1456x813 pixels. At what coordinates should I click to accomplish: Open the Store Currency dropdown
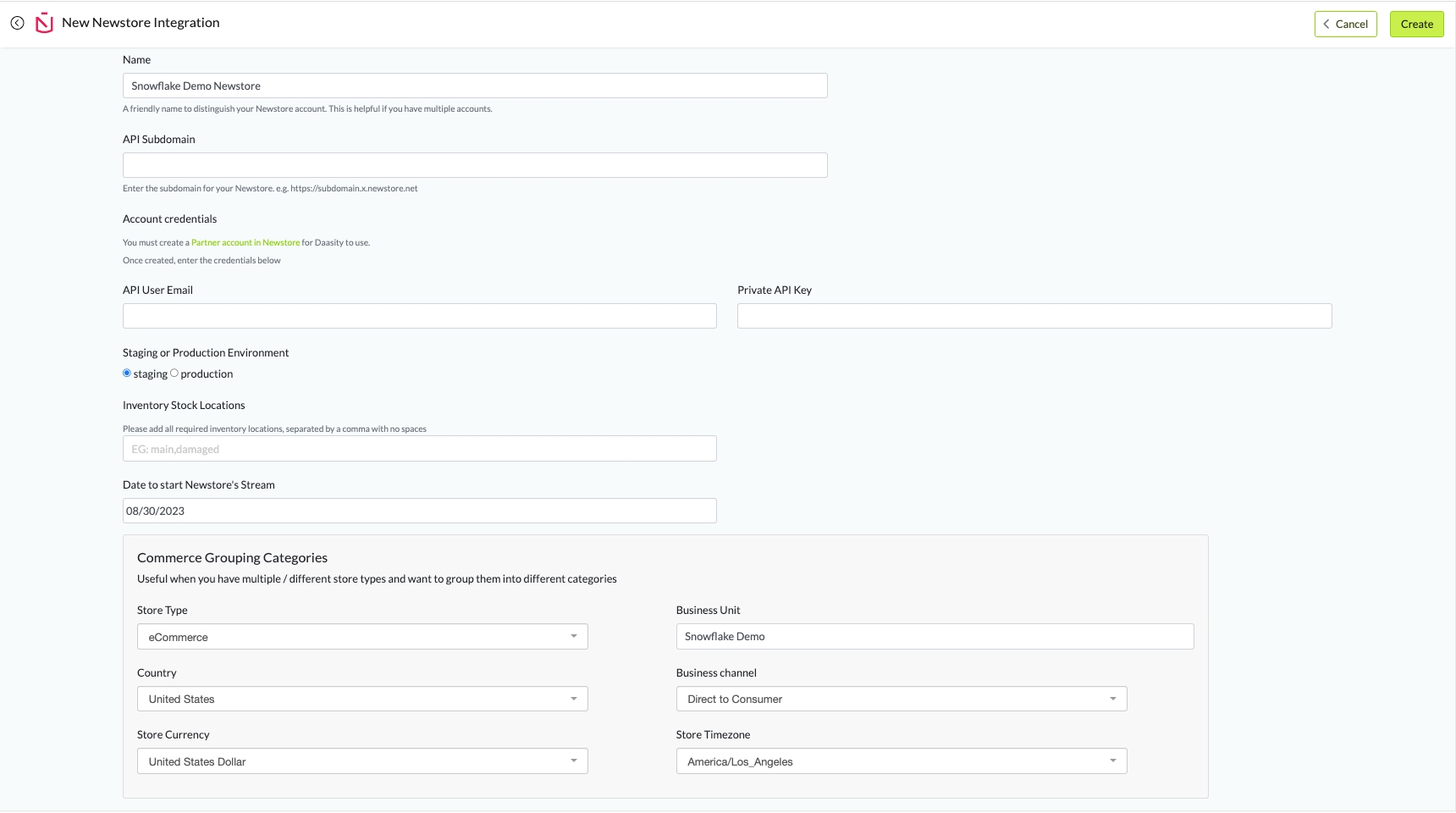point(362,761)
